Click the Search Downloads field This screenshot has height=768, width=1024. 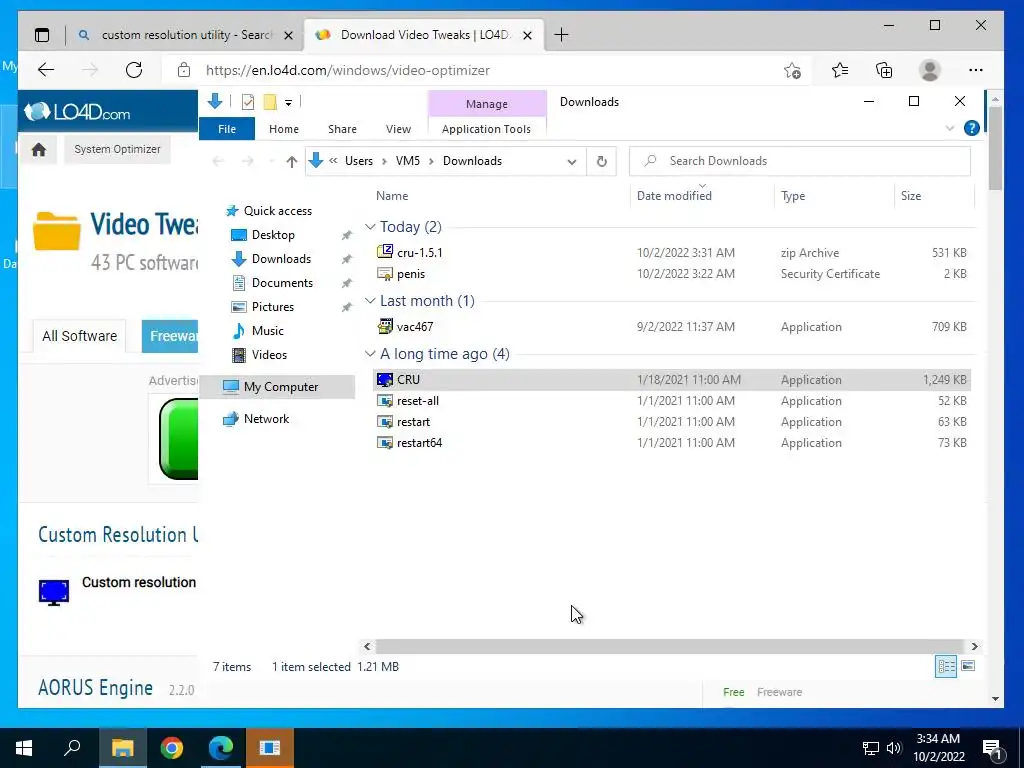click(x=799, y=161)
